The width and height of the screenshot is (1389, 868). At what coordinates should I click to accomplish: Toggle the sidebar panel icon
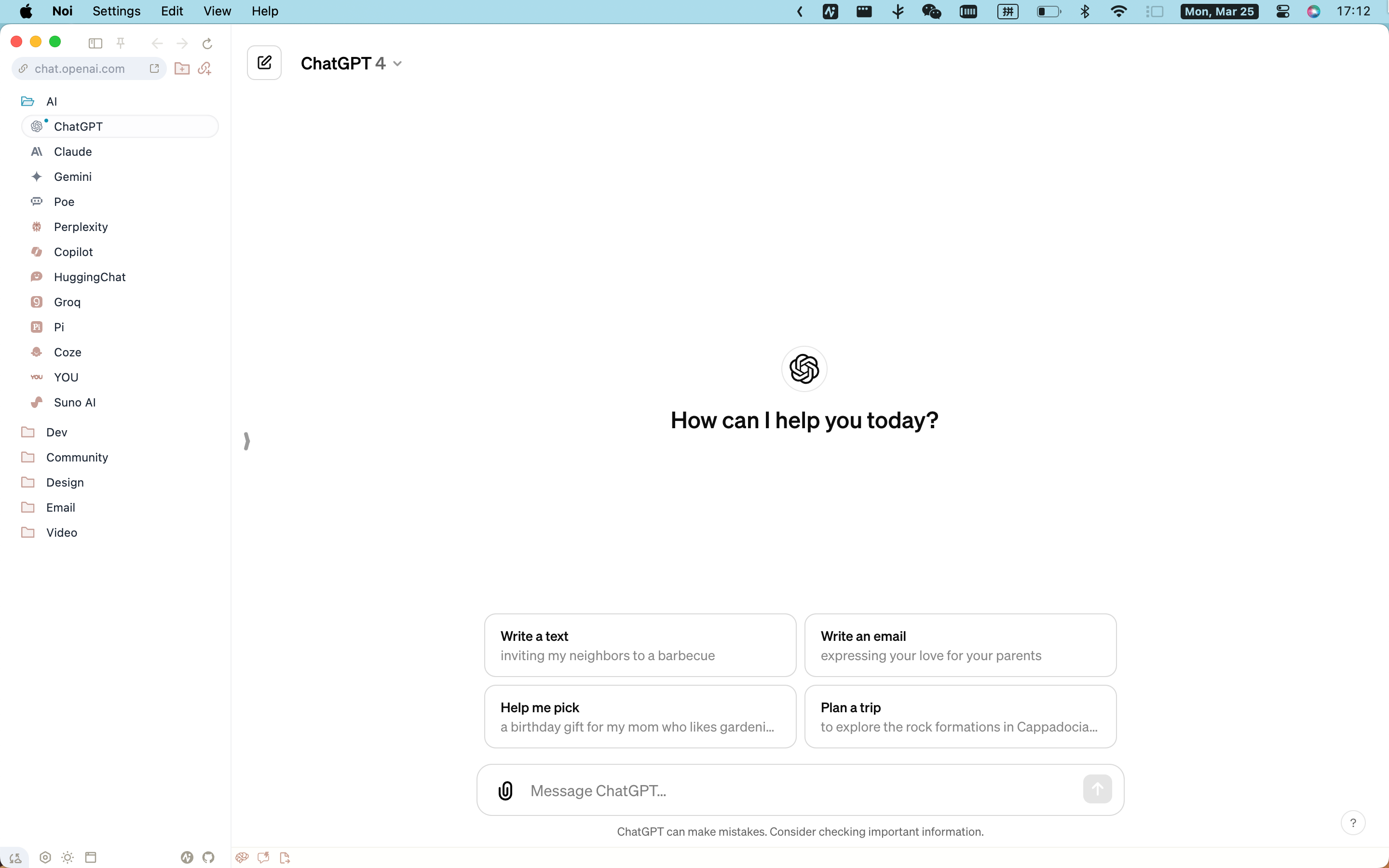(x=95, y=43)
